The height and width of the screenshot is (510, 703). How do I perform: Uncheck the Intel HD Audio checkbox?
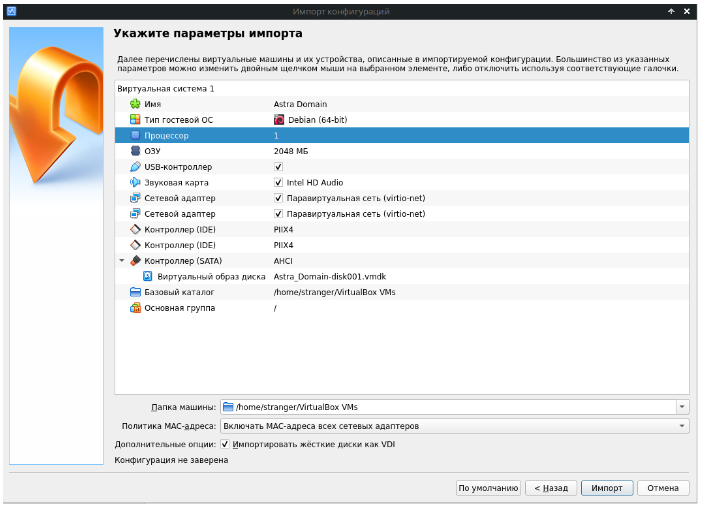(x=279, y=183)
